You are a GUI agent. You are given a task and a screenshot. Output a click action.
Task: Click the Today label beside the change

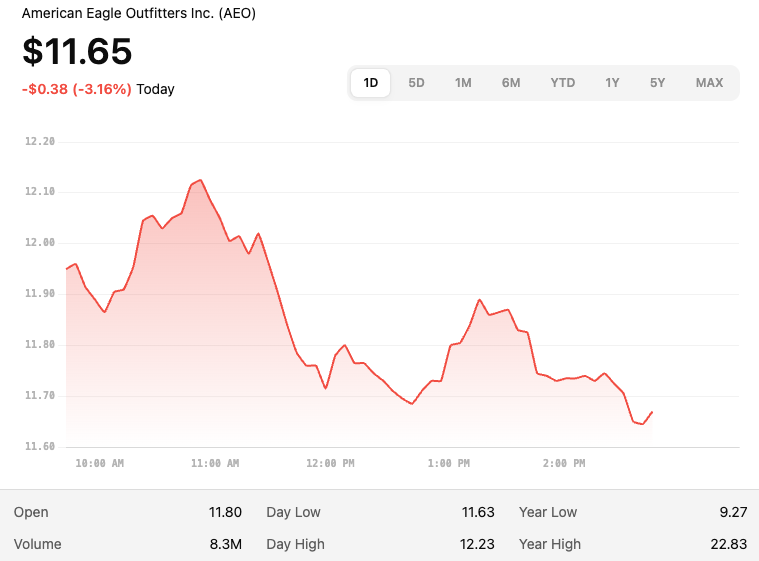(155, 89)
